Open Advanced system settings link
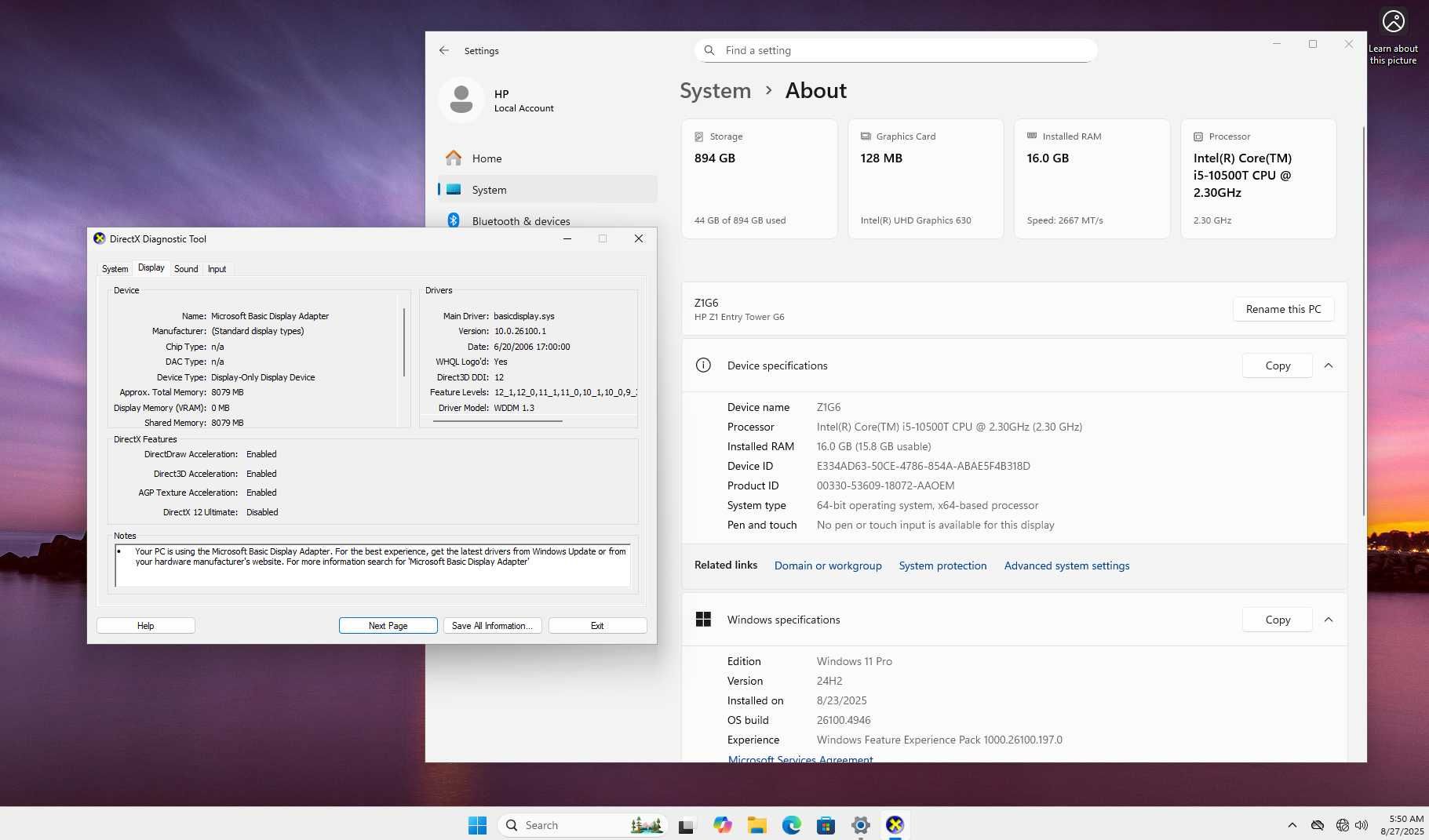 point(1066,565)
